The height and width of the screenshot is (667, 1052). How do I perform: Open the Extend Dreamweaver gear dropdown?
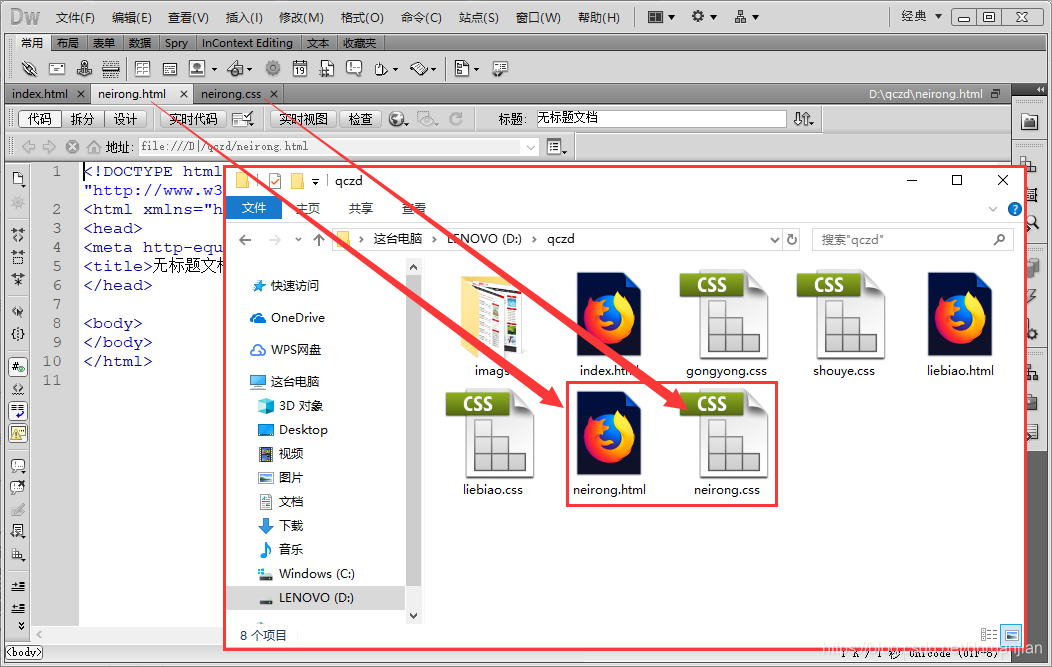tap(704, 17)
